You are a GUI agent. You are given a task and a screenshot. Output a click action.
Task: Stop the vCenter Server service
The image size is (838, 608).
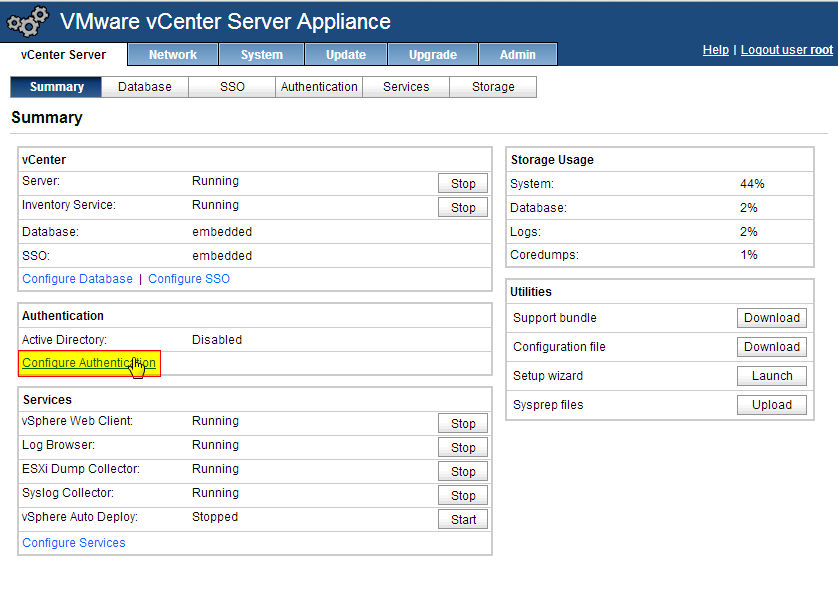(x=463, y=184)
